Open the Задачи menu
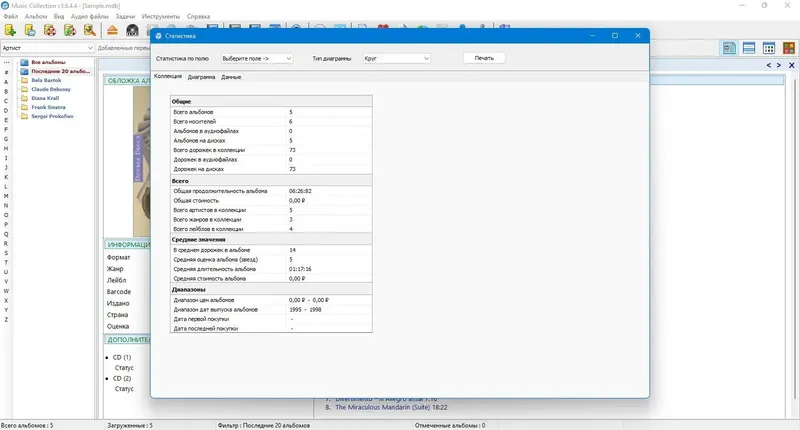The height and width of the screenshot is (430, 800). coord(125,16)
